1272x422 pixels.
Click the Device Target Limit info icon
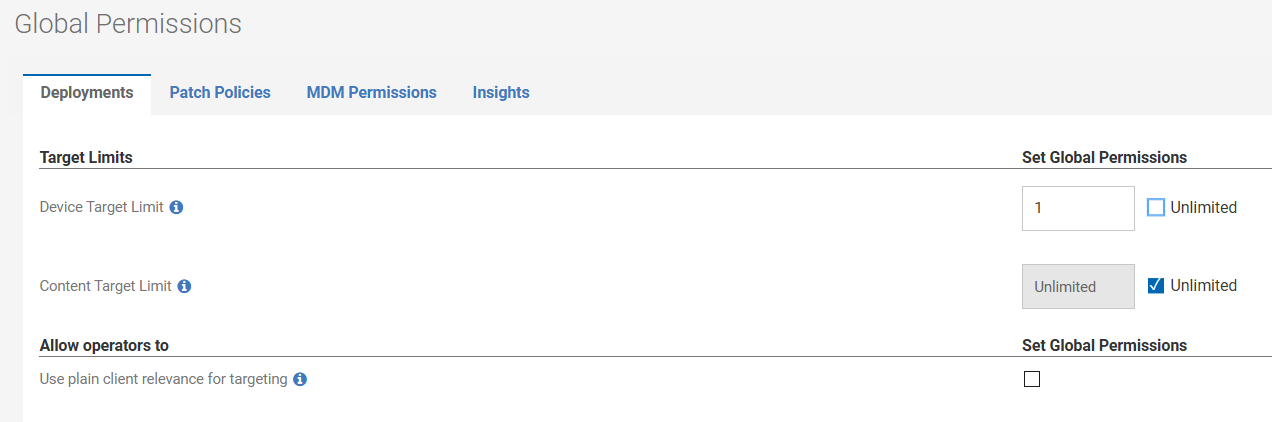tap(177, 208)
